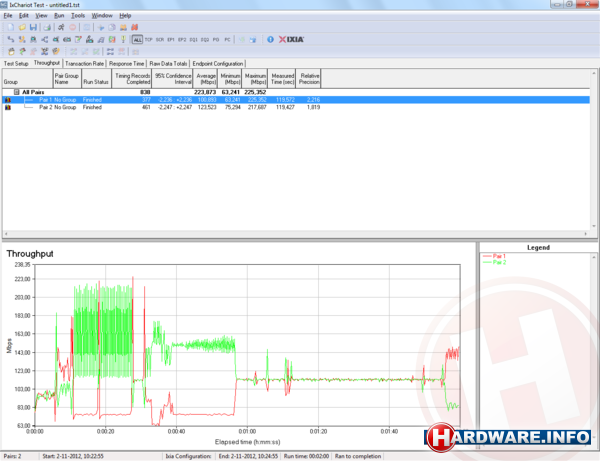This screenshot has width=600, height=461.
Task: Open the blue info icon in toolbar
Action: click(x=268, y=39)
